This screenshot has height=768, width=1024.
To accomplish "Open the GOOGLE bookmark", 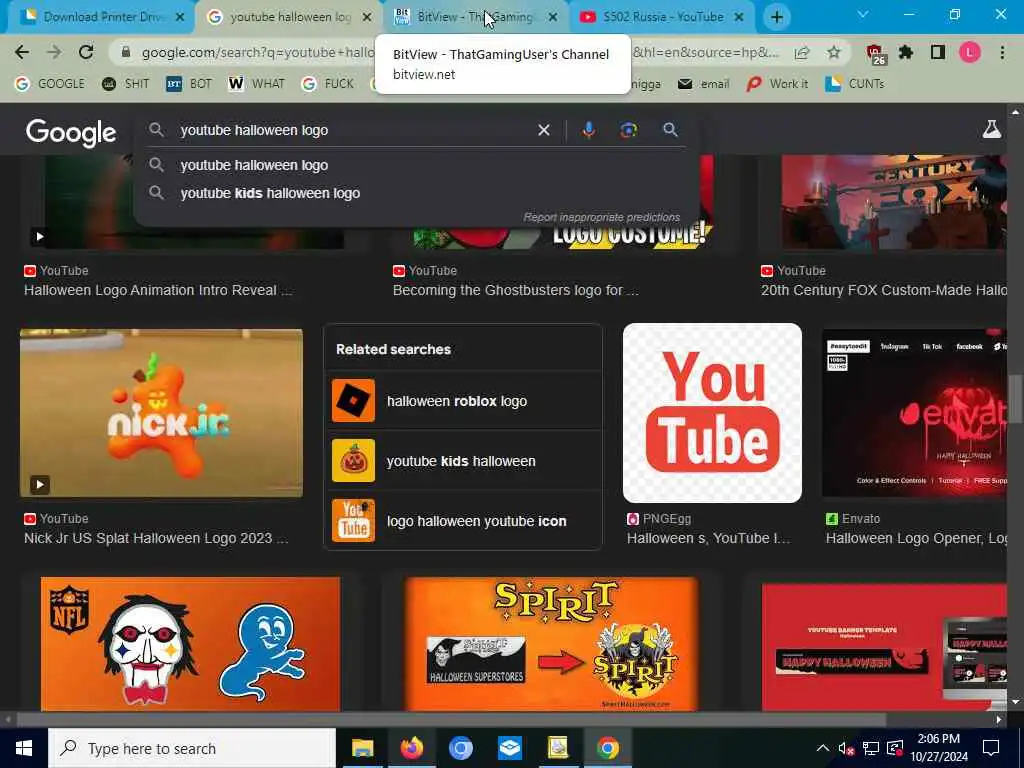I will pyautogui.click(x=50, y=84).
